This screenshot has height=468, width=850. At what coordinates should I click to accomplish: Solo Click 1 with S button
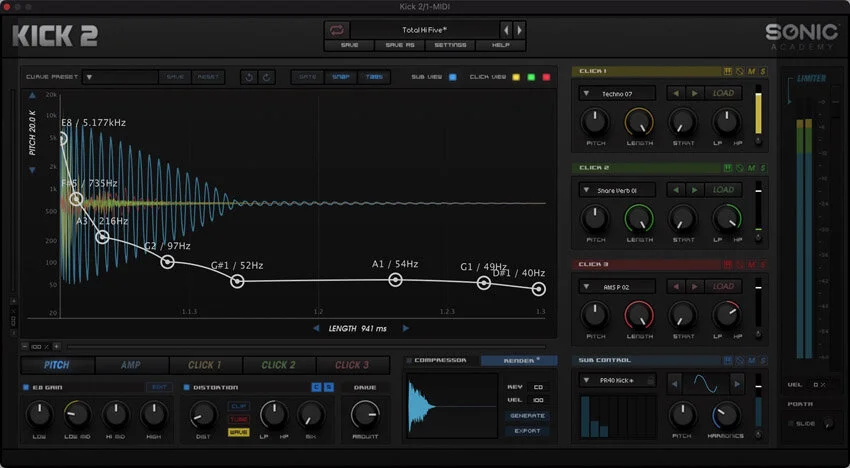pyautogui.click(x=763, y=72)
